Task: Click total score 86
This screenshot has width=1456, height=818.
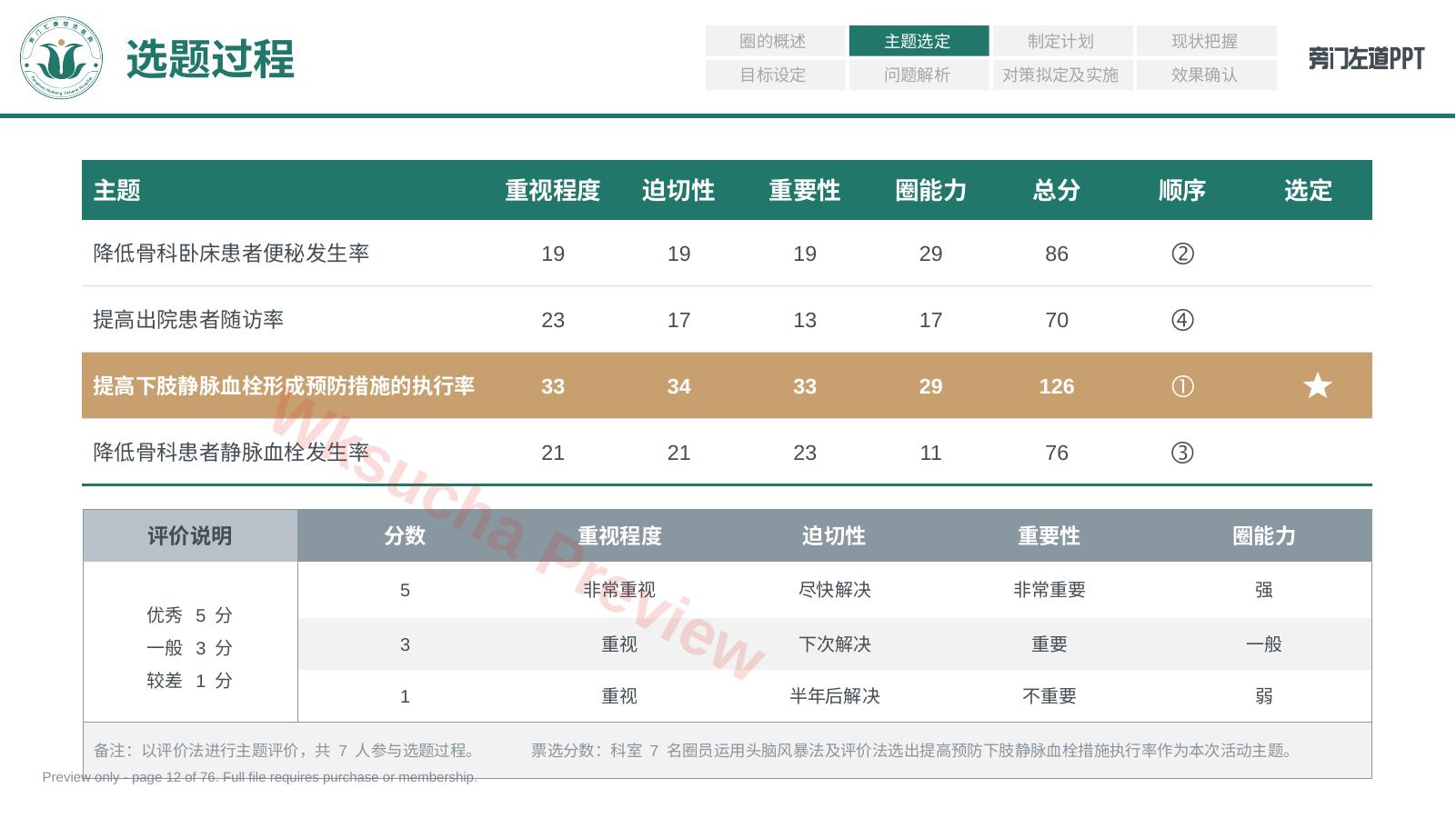Action: [x=1057, y=254]
